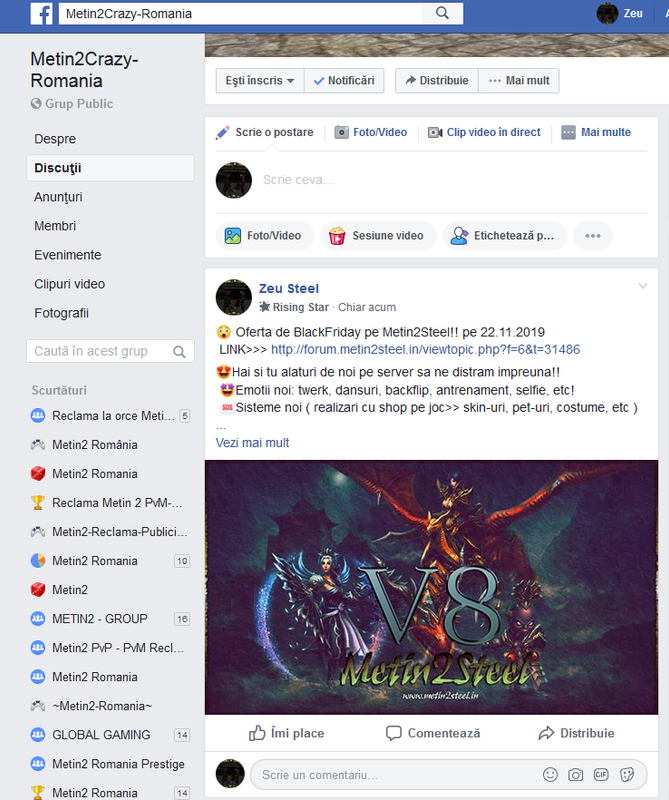Switch to Clip video în direct tab
The image size is (669, 800).
click(484, 133)
